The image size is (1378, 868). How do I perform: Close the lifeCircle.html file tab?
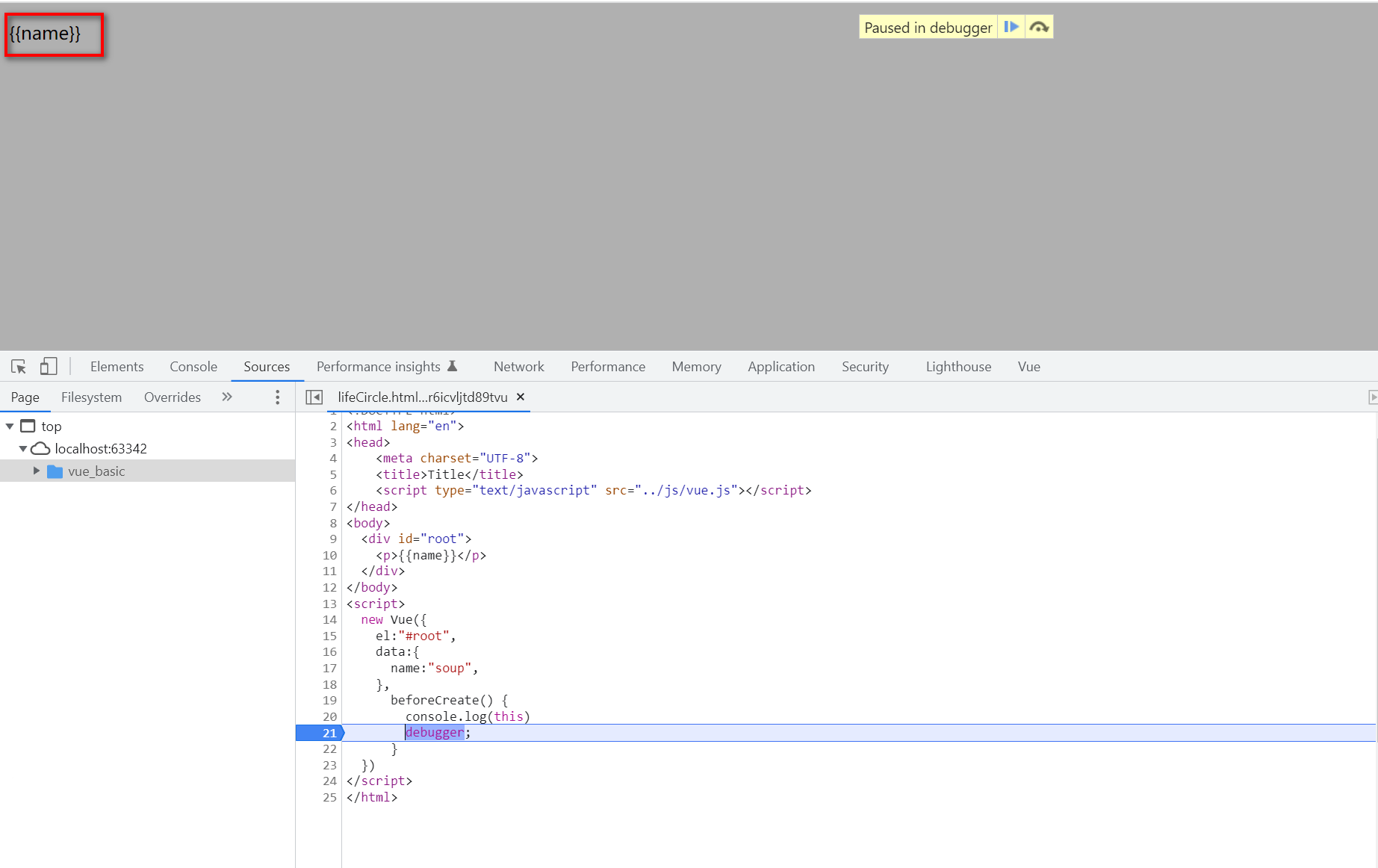click(521, 397)
